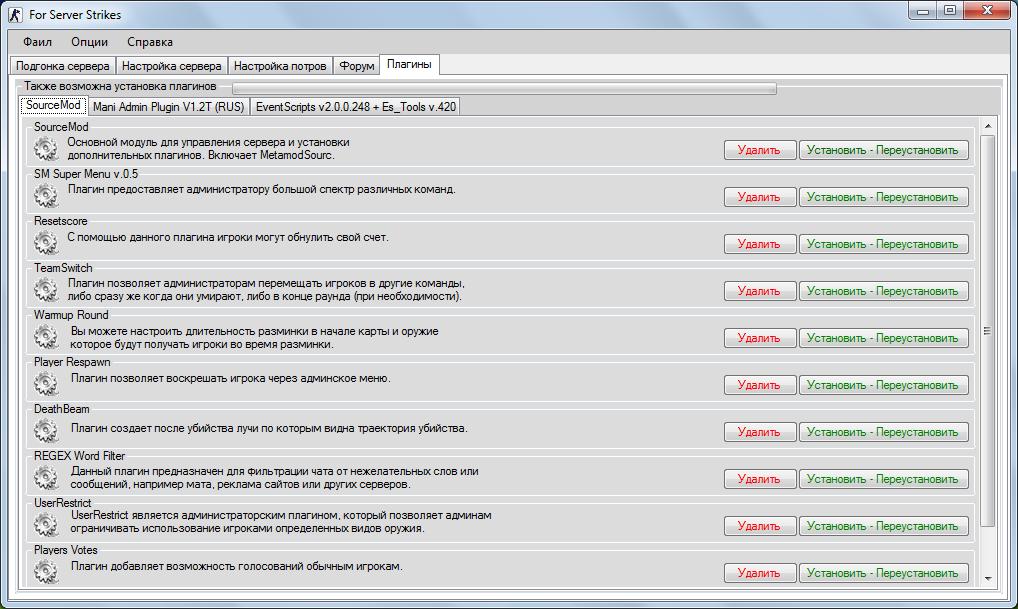The image size is (1018, 609).
Task: Click the gear icon for Warmup Round
Action: click(46, 337)
